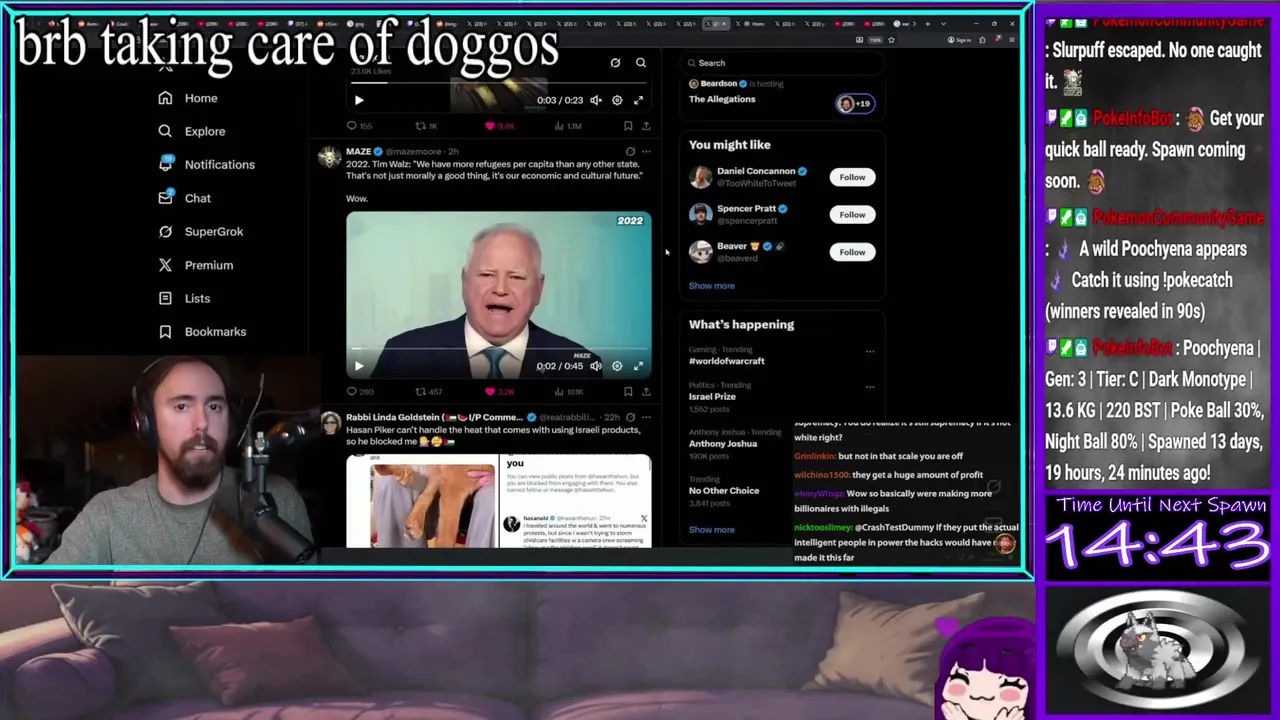Image resolution: width=1280 pixels, height=720 pixels.
Task: Unmute the 0:23 video
Action: (596, 100)
